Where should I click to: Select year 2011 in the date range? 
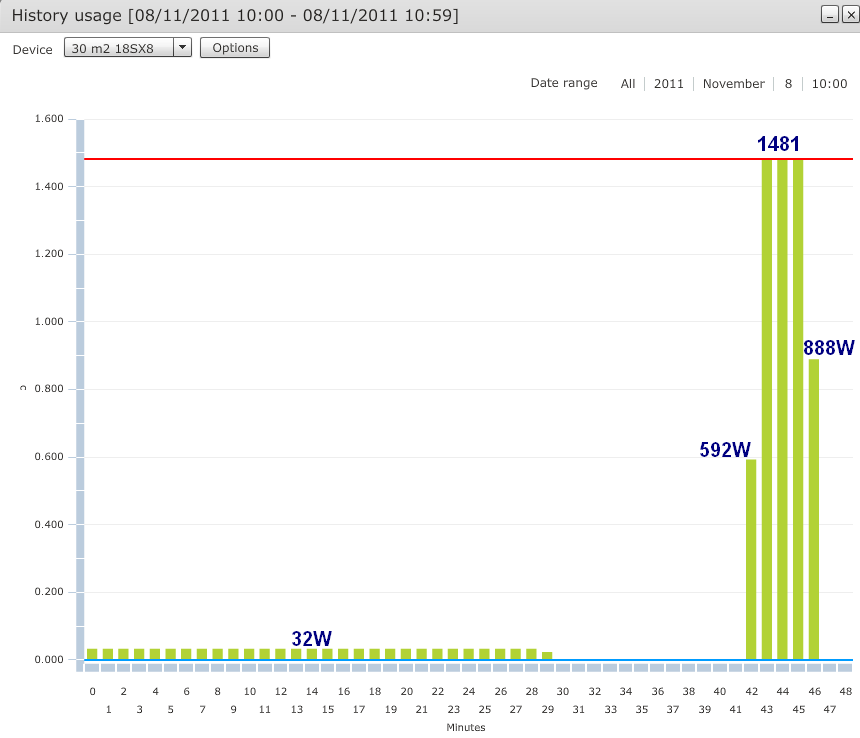tap(669, 84)
